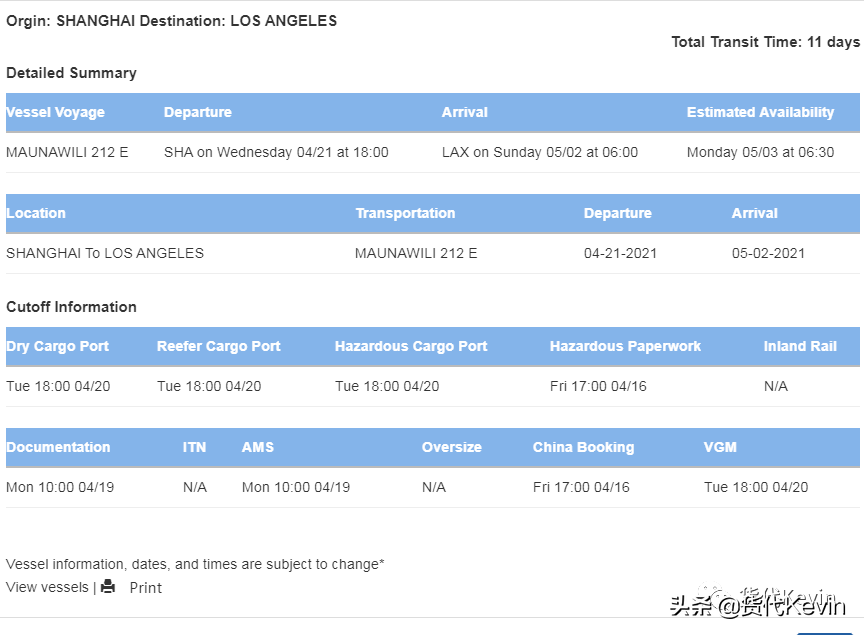Click the Total Transit Time text
This screenshot has width=864, height=635.
pyautogui.click(x=765, y=42)
